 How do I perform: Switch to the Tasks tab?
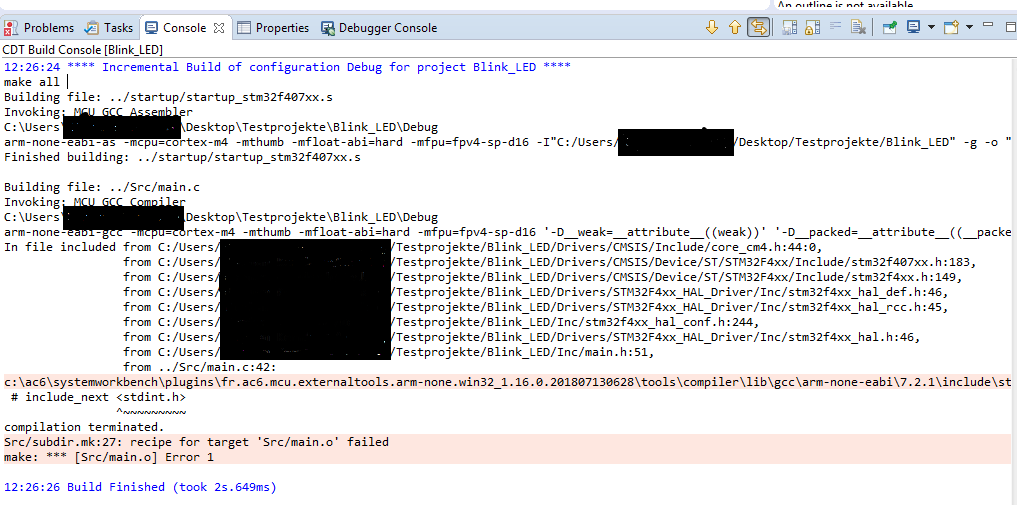(110, 28)
